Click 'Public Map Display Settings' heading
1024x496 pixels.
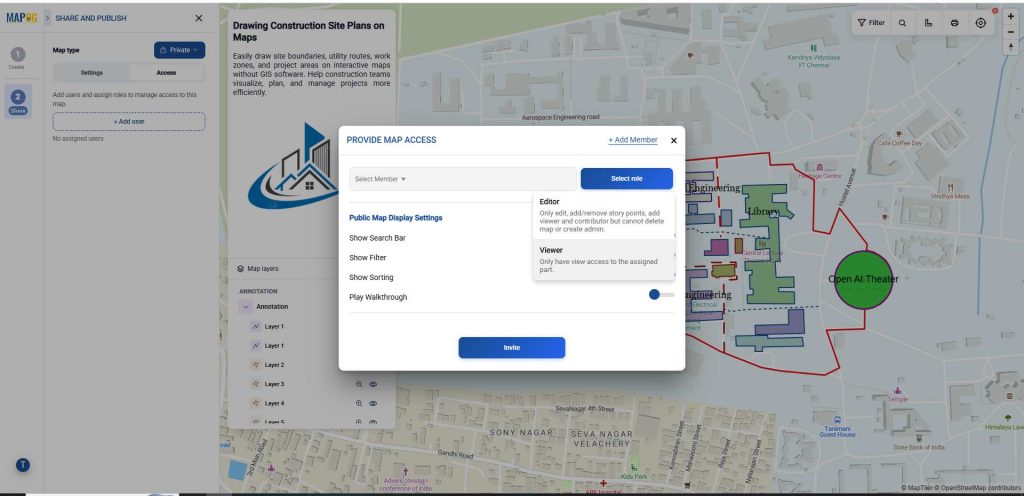pyautogui.click(x=396, y=218)
